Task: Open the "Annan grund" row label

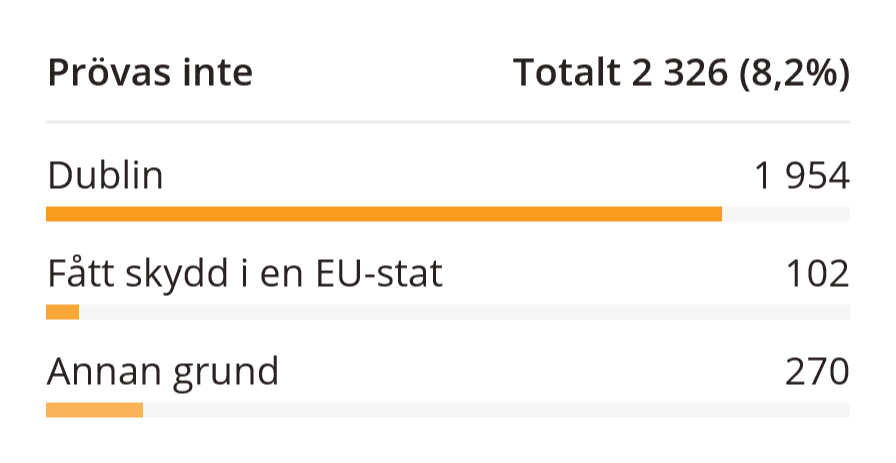Action: click(x=163, y=371)
